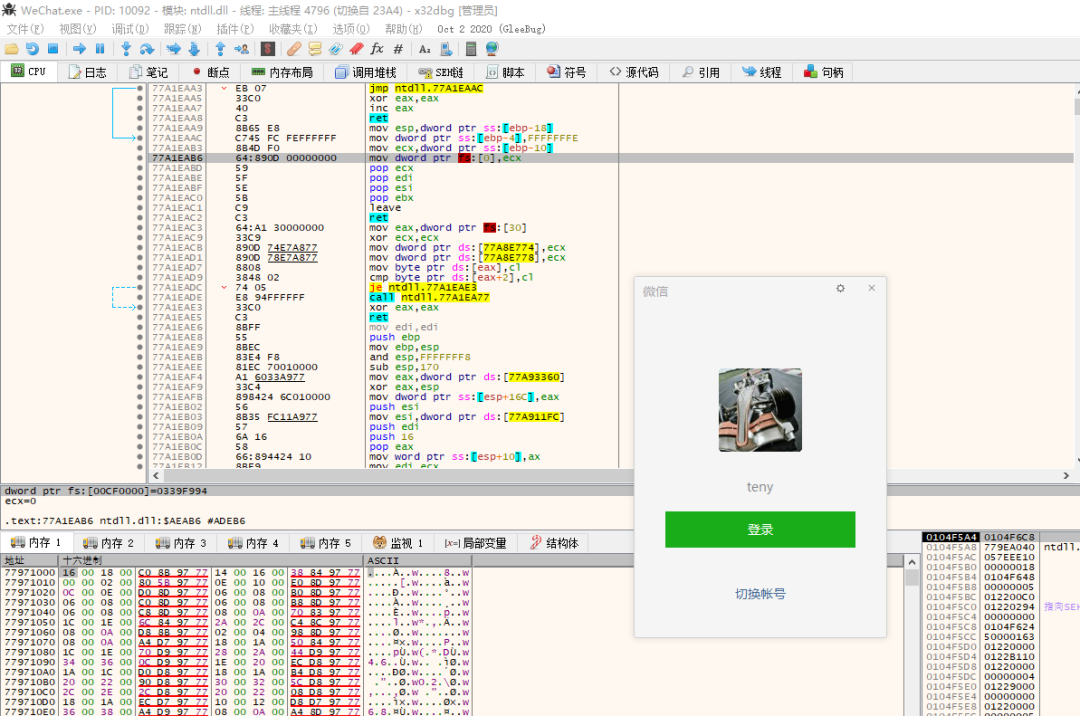Open the 调试(D) menu
The width and height of the screenshot is (1080, 716).
coord(130,29)
